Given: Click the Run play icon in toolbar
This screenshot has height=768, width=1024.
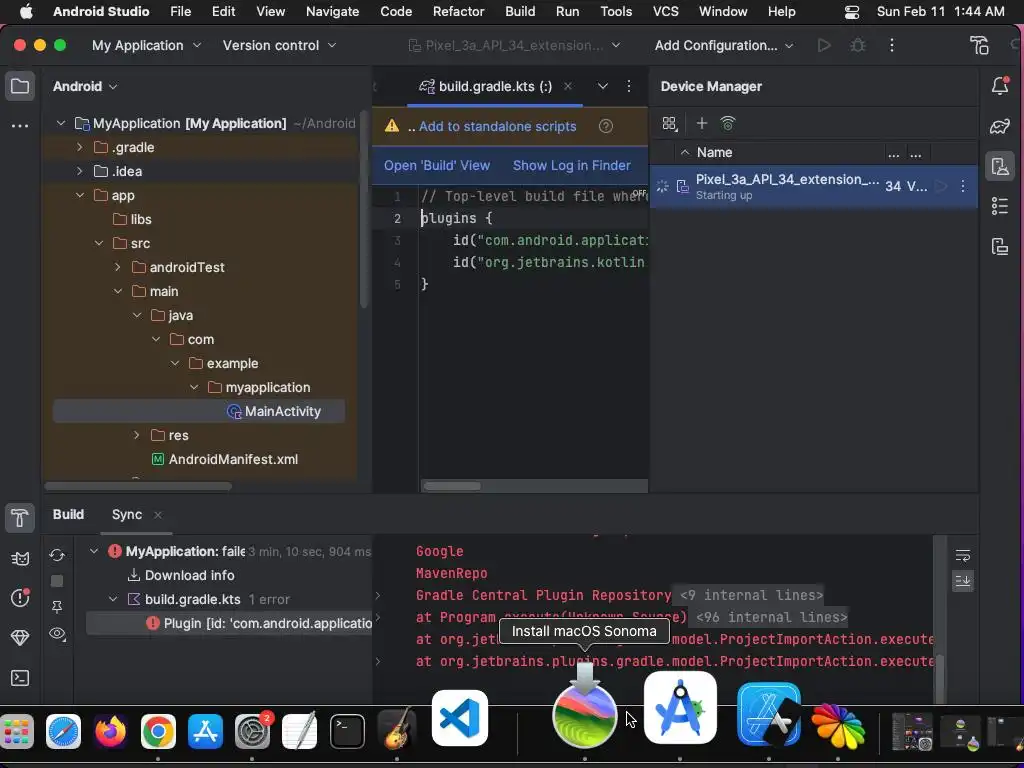Looking at the screenshot, I should click(824, 45).
